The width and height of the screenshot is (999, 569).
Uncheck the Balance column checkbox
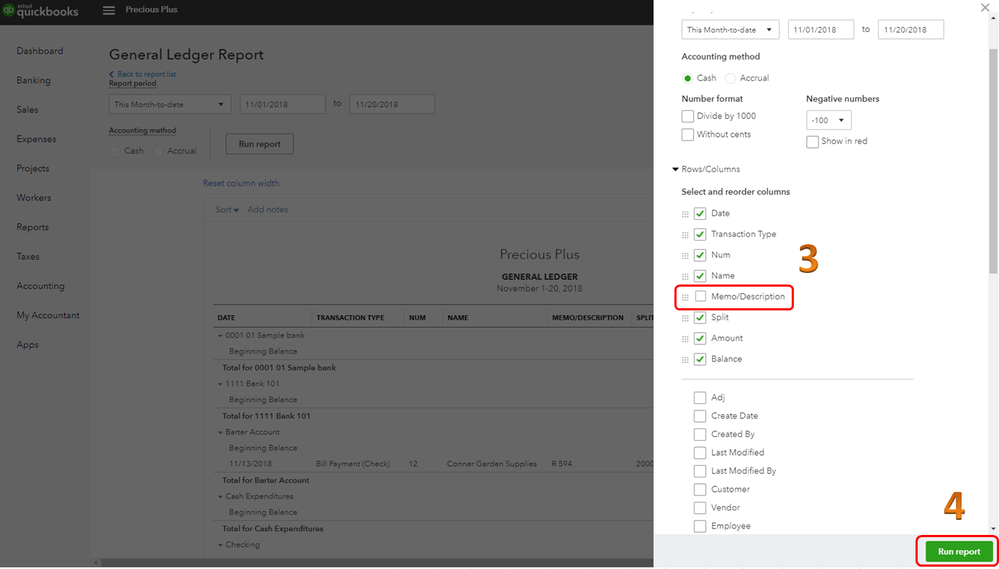click(x=700, y=359)
